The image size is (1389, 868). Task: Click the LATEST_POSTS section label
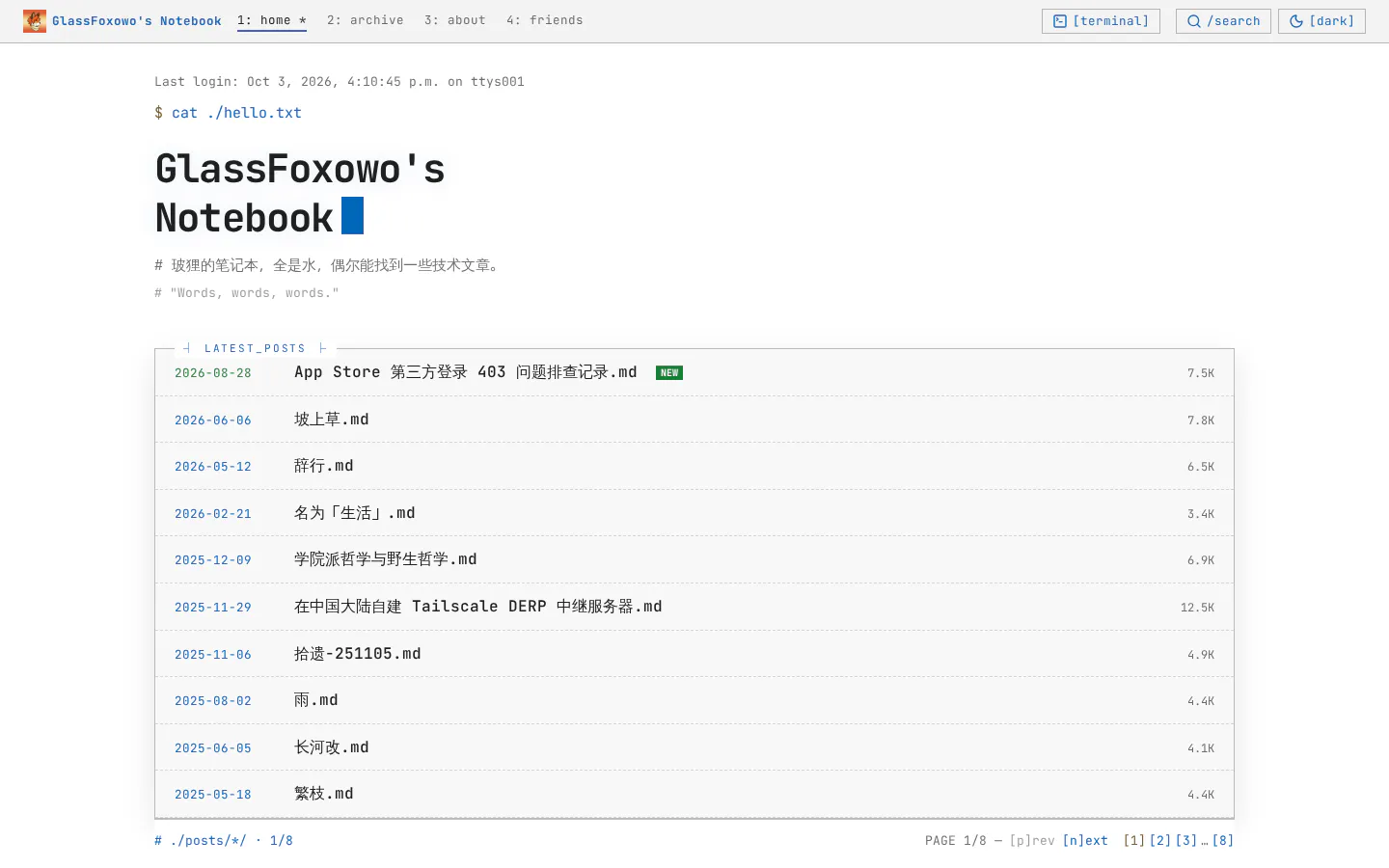coord(255,348)
